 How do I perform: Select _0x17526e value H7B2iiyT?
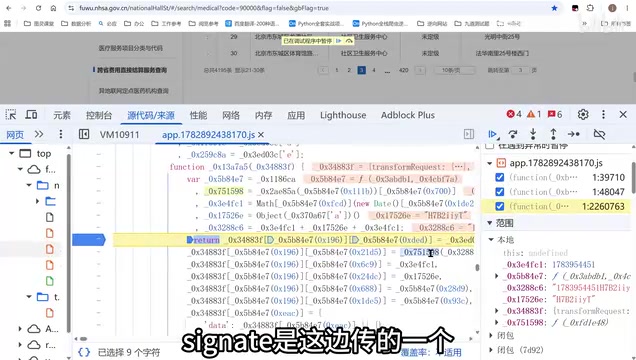pos(574,299)
